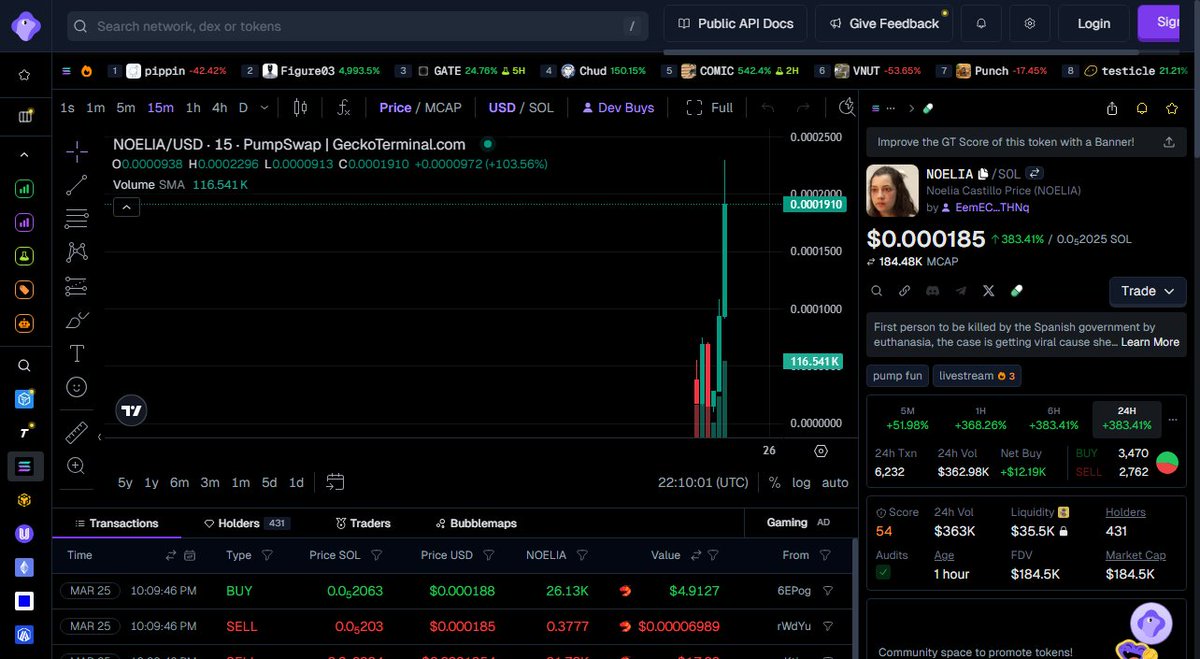Select the text annotation tool

77,353
